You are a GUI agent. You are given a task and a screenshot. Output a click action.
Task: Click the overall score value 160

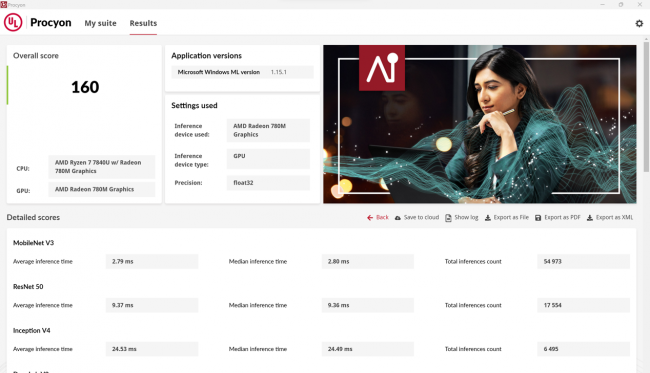point(85,87)
